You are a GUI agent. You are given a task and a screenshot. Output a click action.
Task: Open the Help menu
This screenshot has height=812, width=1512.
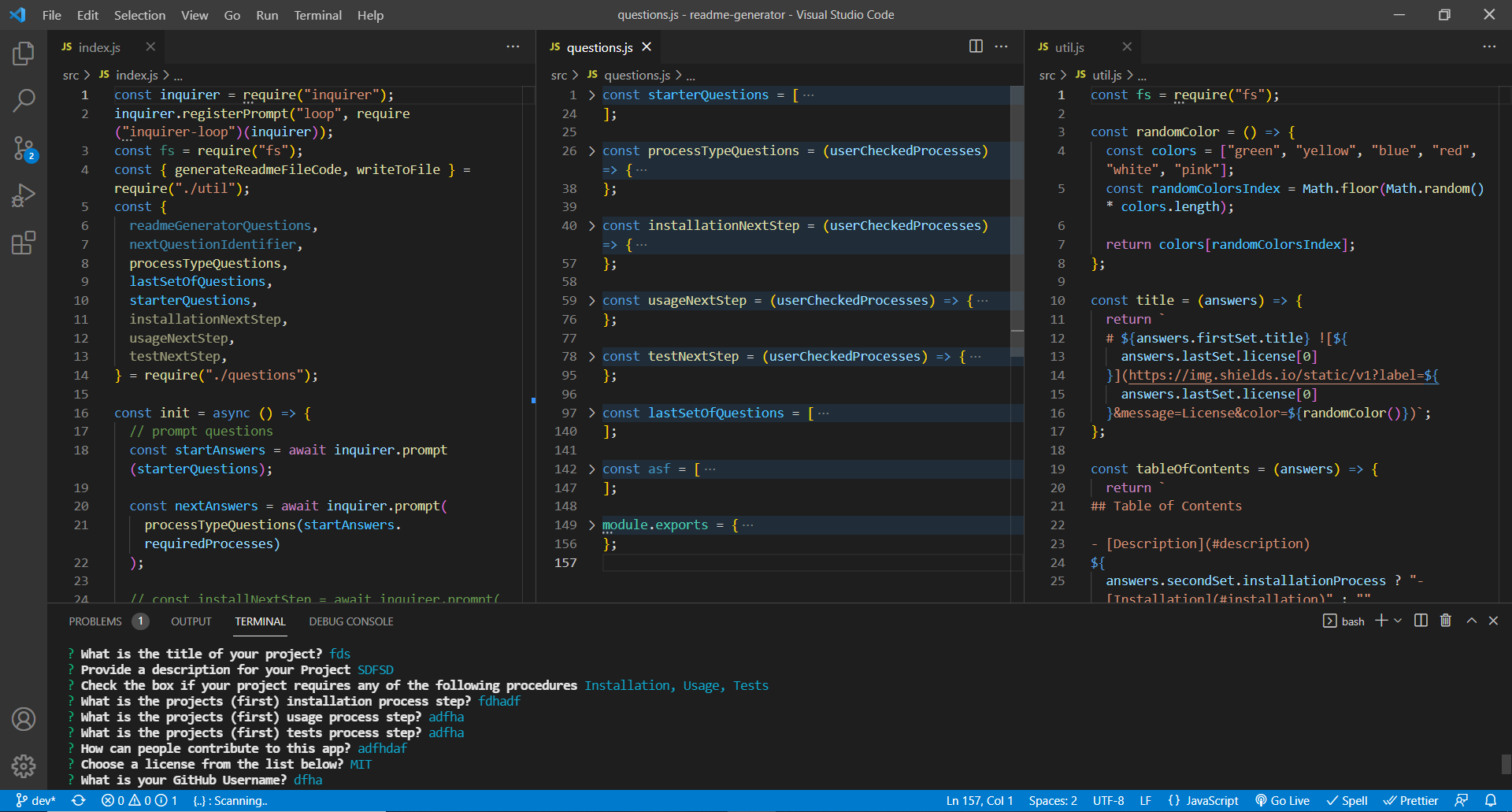coord(370,15)
